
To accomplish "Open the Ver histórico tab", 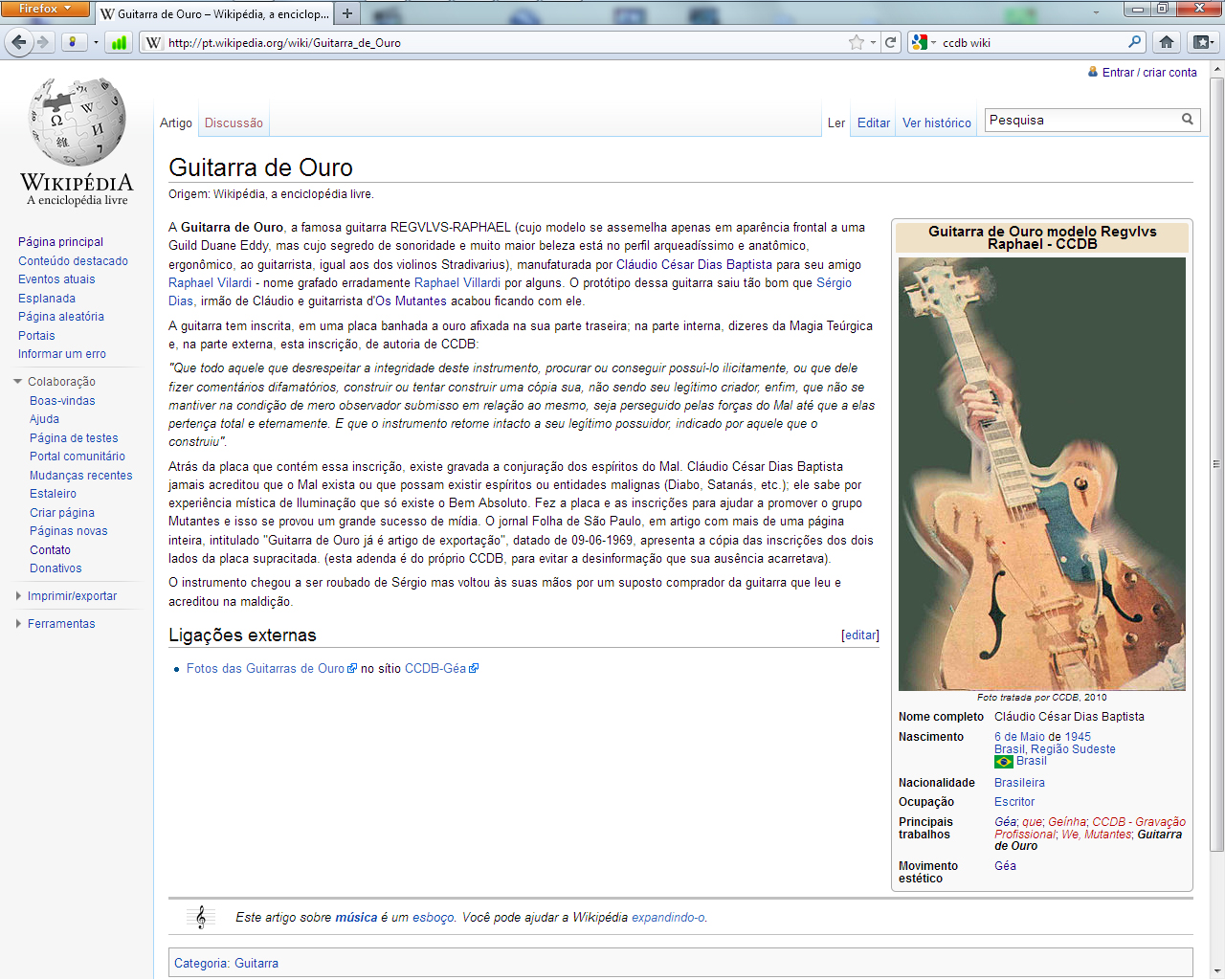I will coord(936,123).
